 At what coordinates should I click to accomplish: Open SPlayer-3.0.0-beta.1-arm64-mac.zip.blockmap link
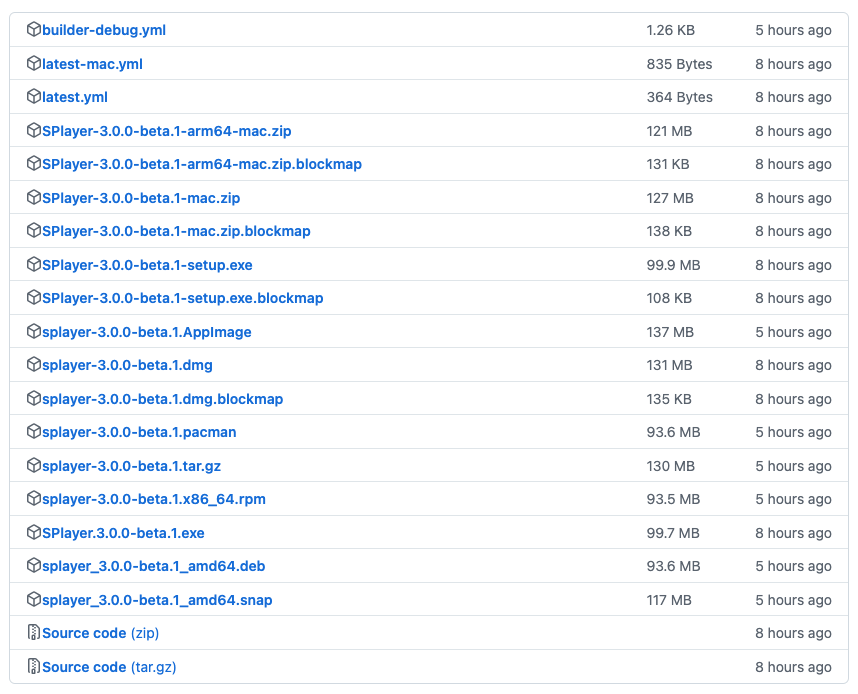point(202,164)
